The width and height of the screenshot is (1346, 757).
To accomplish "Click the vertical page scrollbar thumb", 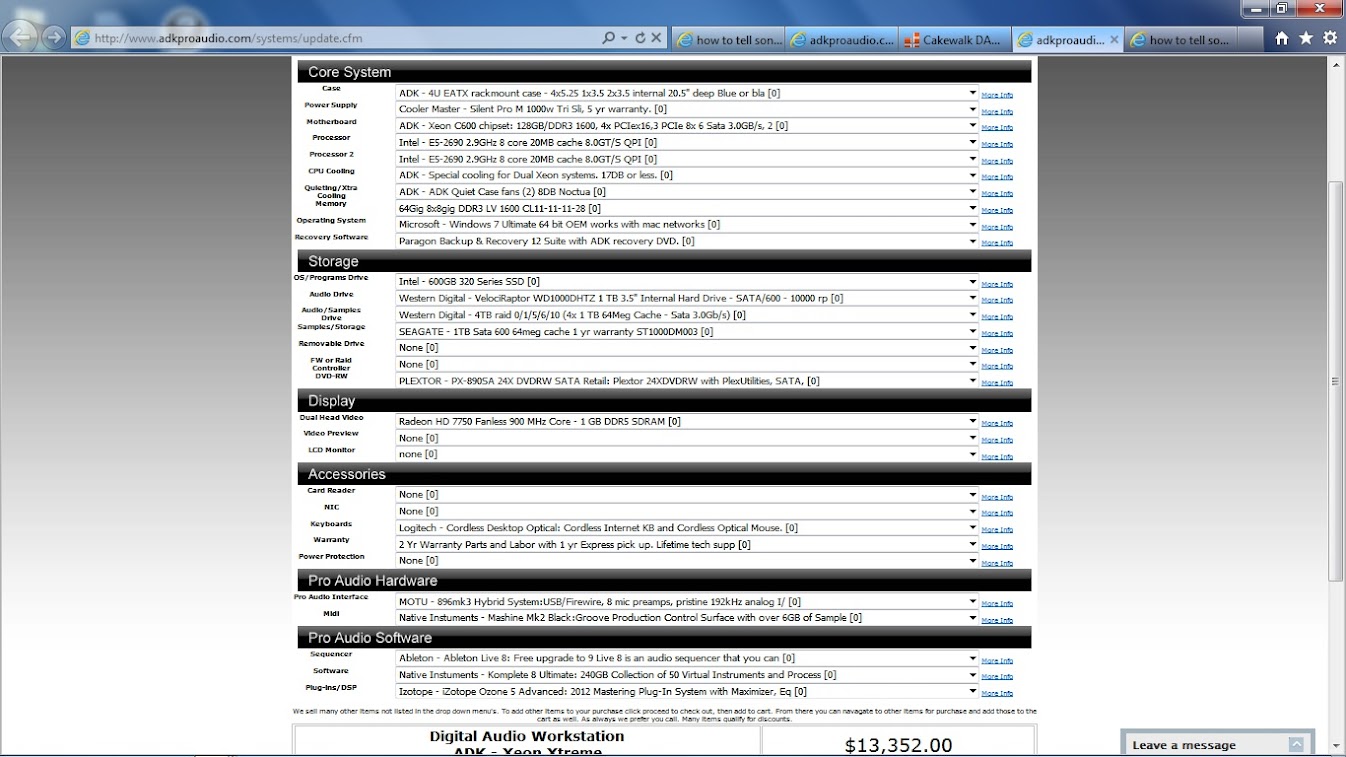I will click(x=1337, y=381).
